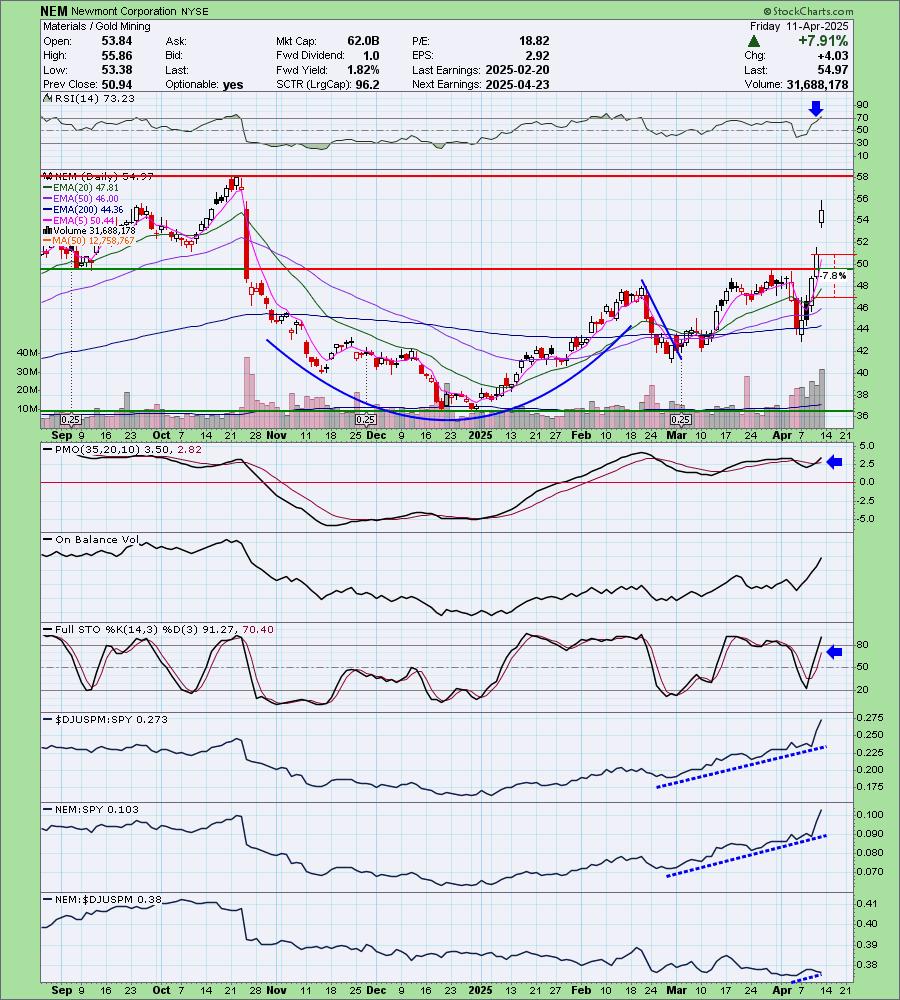Click the Mkt Cap value 62.0B
This screenshot has width=900, height=1000.
pyautogui.click(x=363, y=41)
